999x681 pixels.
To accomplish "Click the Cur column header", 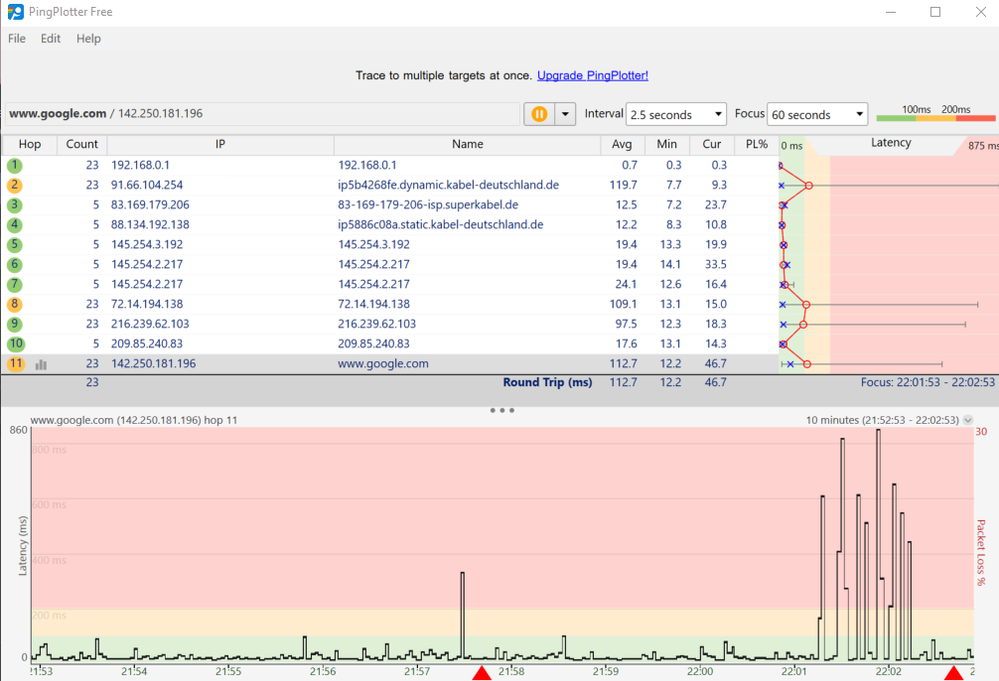I will (712, 145).
